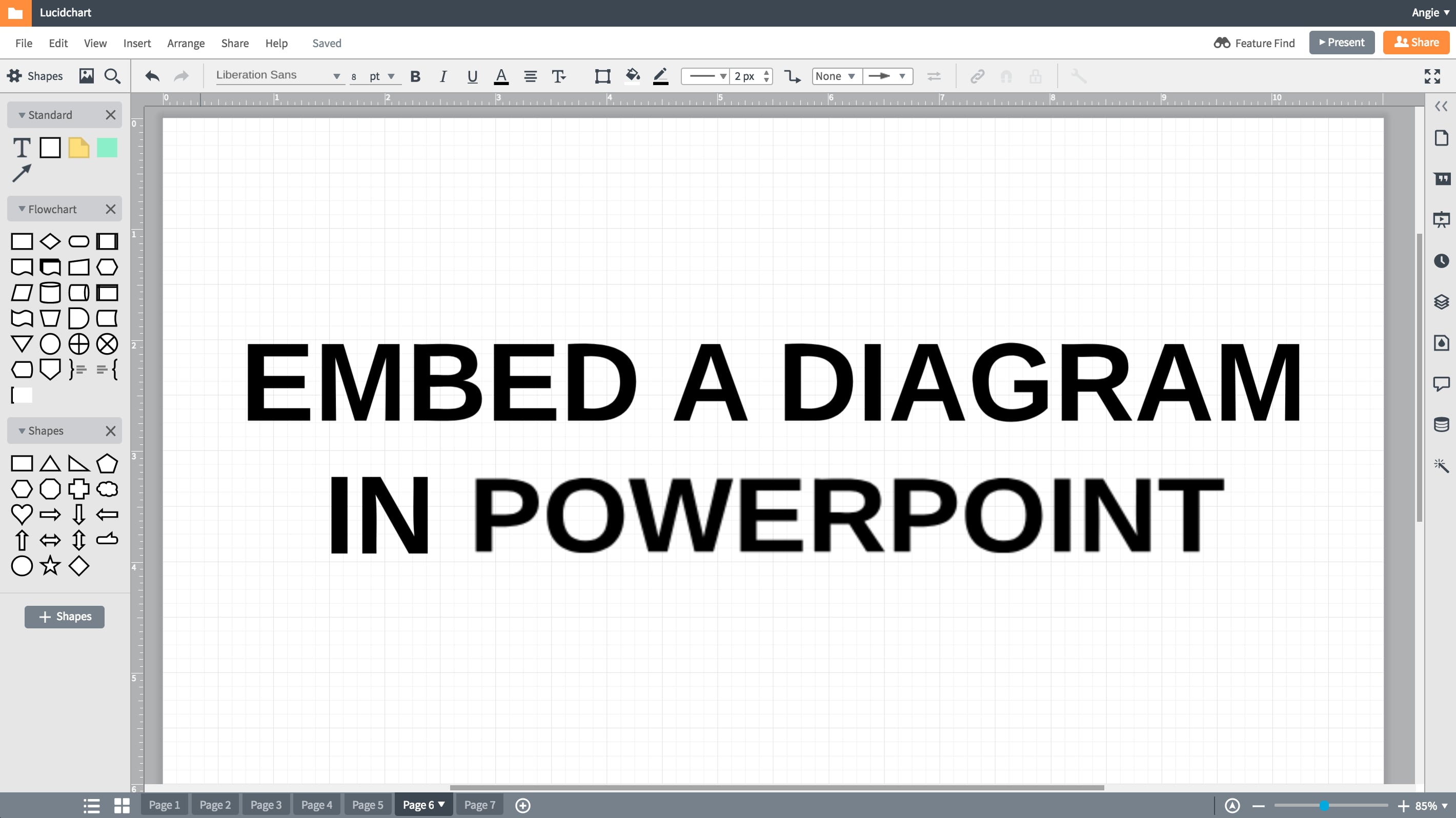This screenshot has width=1456, height=818.
Task: Open the Insert menu
Action: tap(137, 43)
